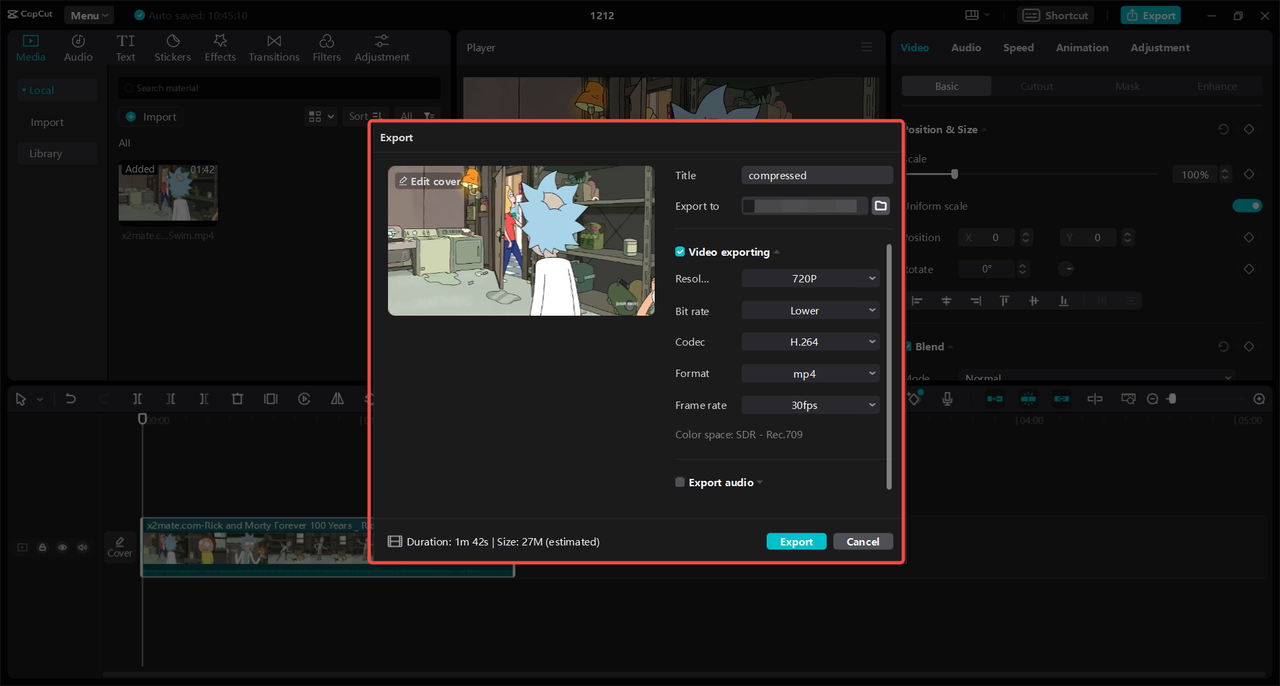This screenshot has width=1280, height=686.
Task: Open the Filters panel
Action: point(326,48)
